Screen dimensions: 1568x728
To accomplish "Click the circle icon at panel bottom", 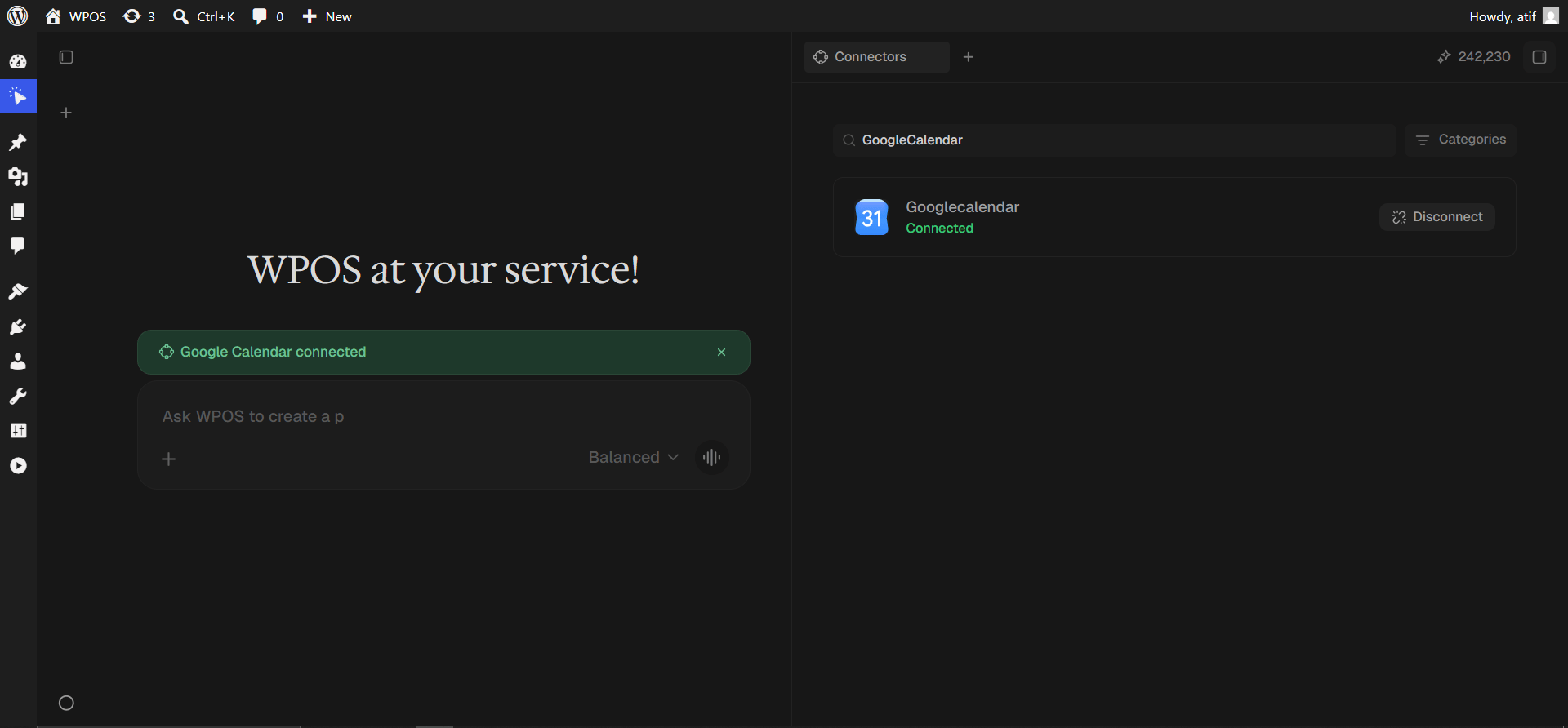I will click(x=66, y=703).
